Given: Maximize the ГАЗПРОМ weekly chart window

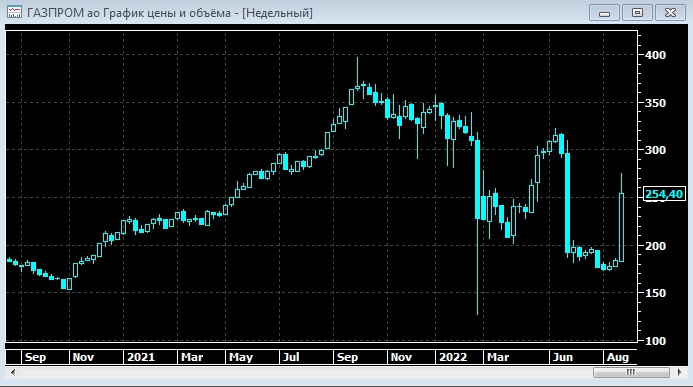Looking at the screenshot, I should click(637, 12).
